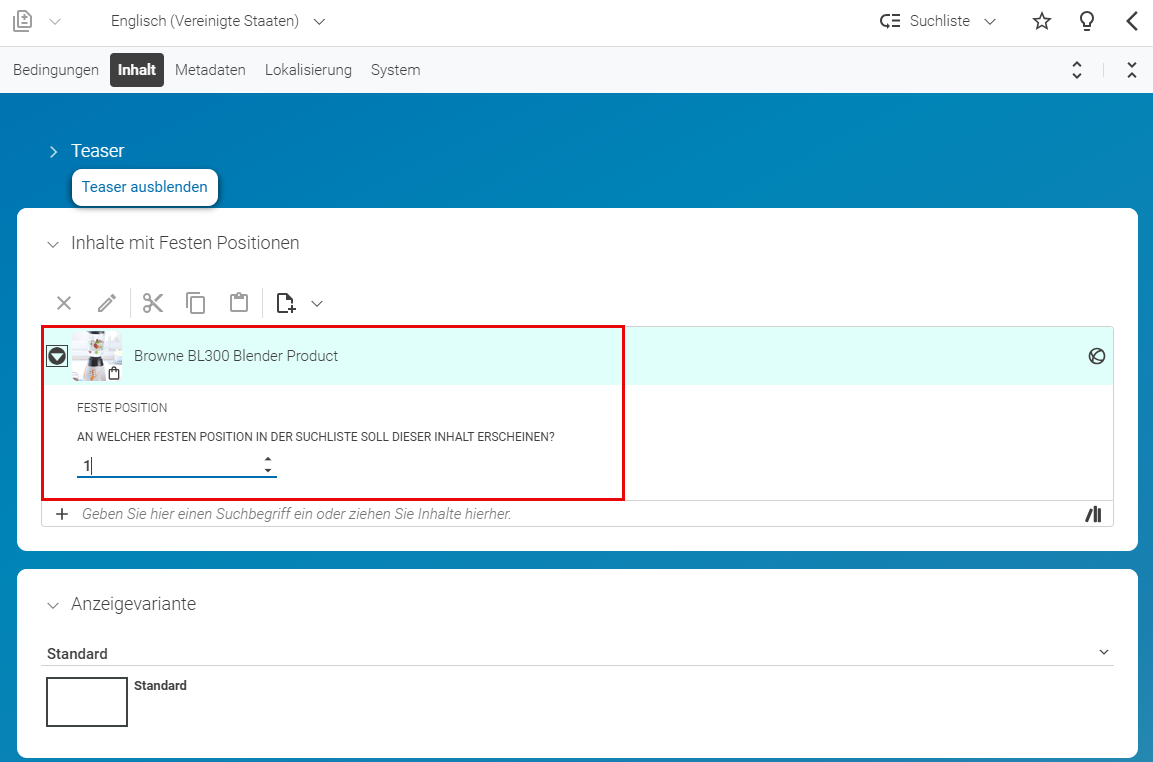Open the Lokalisierung tab

tap(308, 70)
